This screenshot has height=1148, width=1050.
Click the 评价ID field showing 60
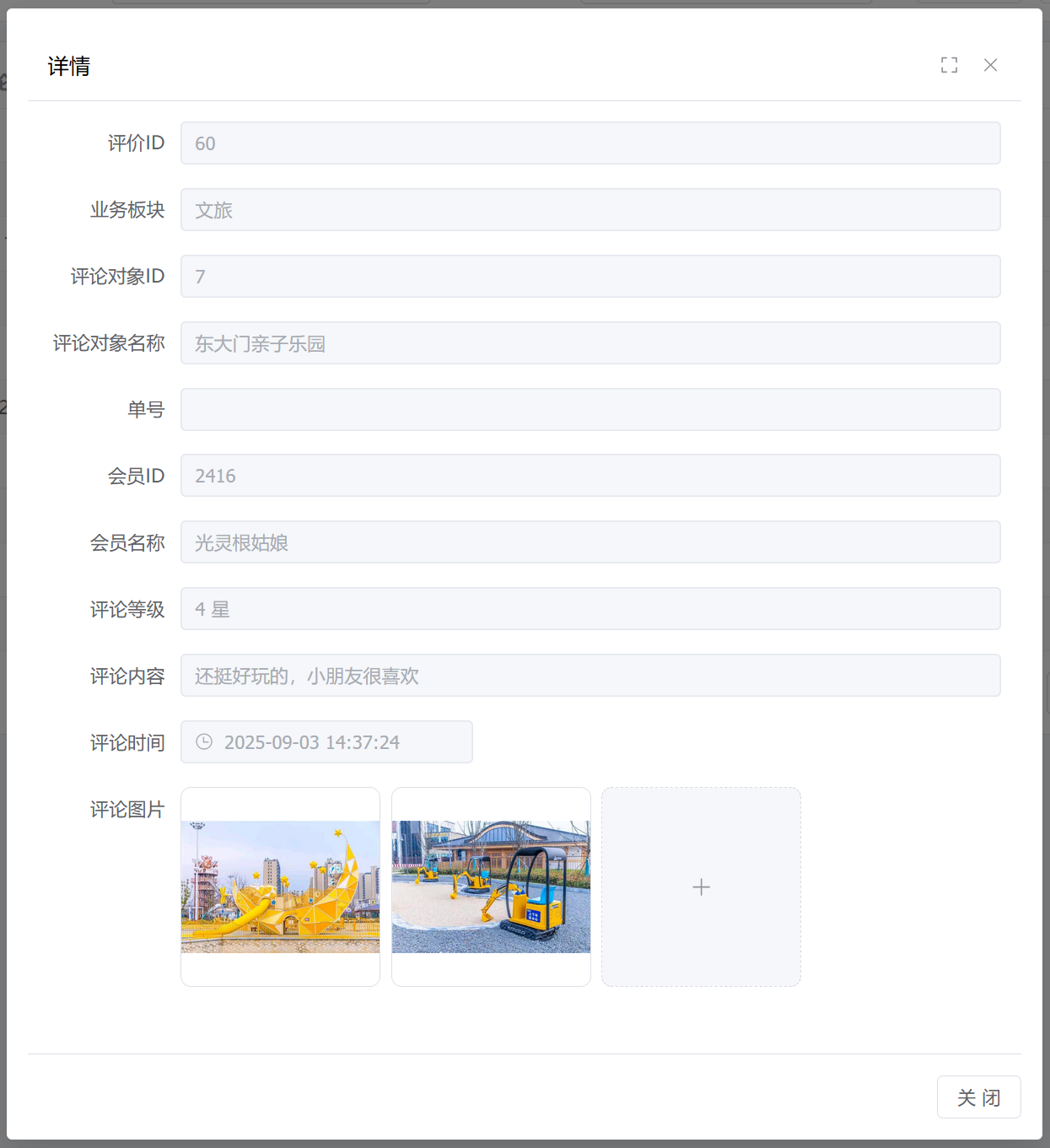[590, 143]
